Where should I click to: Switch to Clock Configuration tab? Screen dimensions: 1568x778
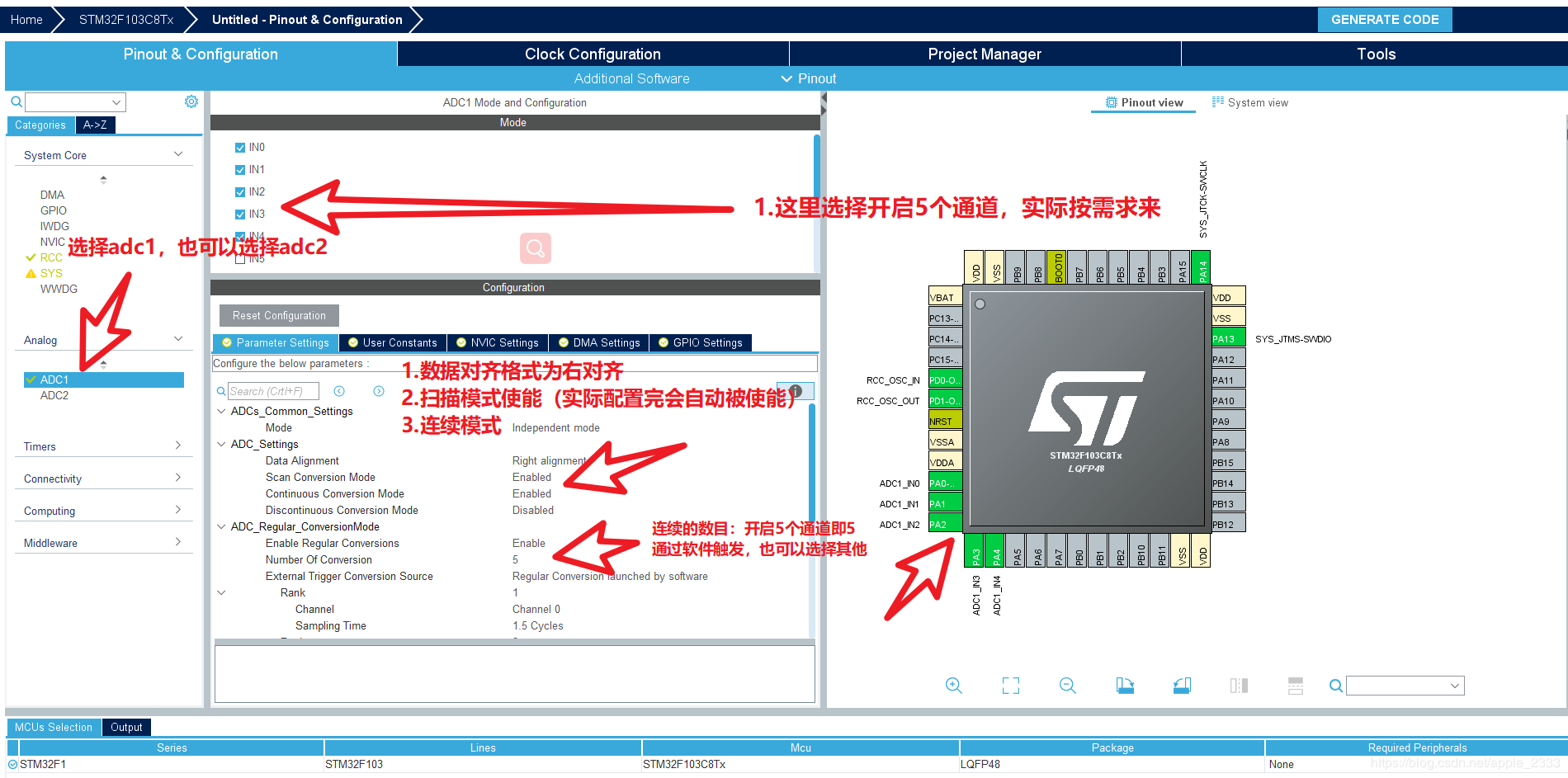coord(593,54)
